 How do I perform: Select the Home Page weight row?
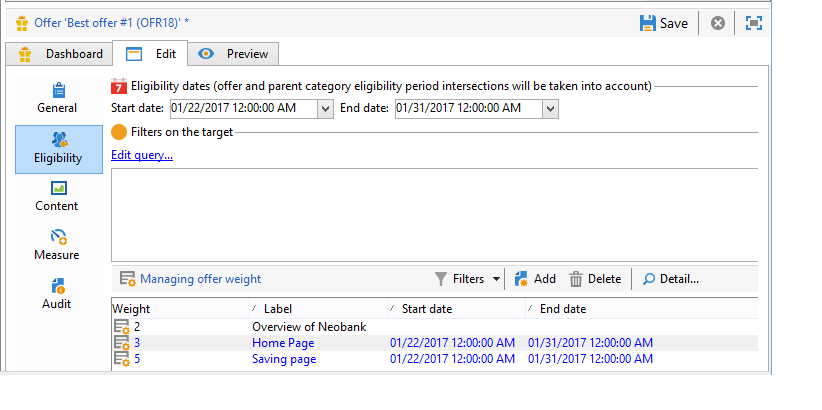(435, 343)
